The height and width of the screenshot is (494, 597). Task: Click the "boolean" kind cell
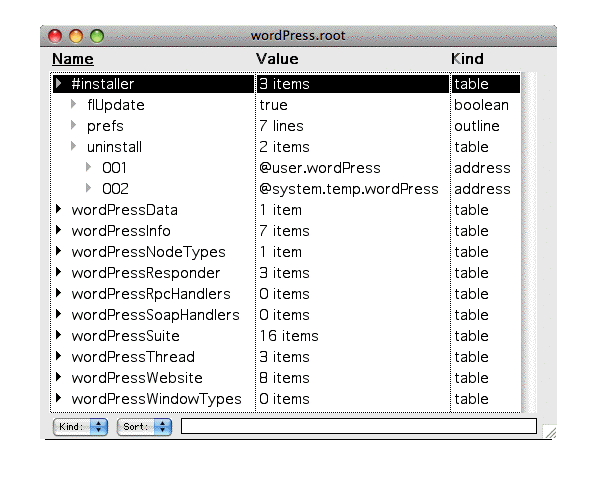(481, 105)
